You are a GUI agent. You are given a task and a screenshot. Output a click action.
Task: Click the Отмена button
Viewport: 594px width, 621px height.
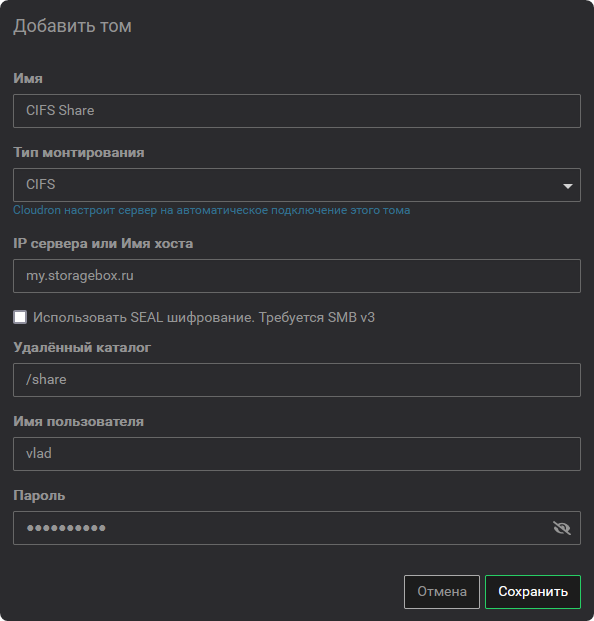[x=442, y=592]
